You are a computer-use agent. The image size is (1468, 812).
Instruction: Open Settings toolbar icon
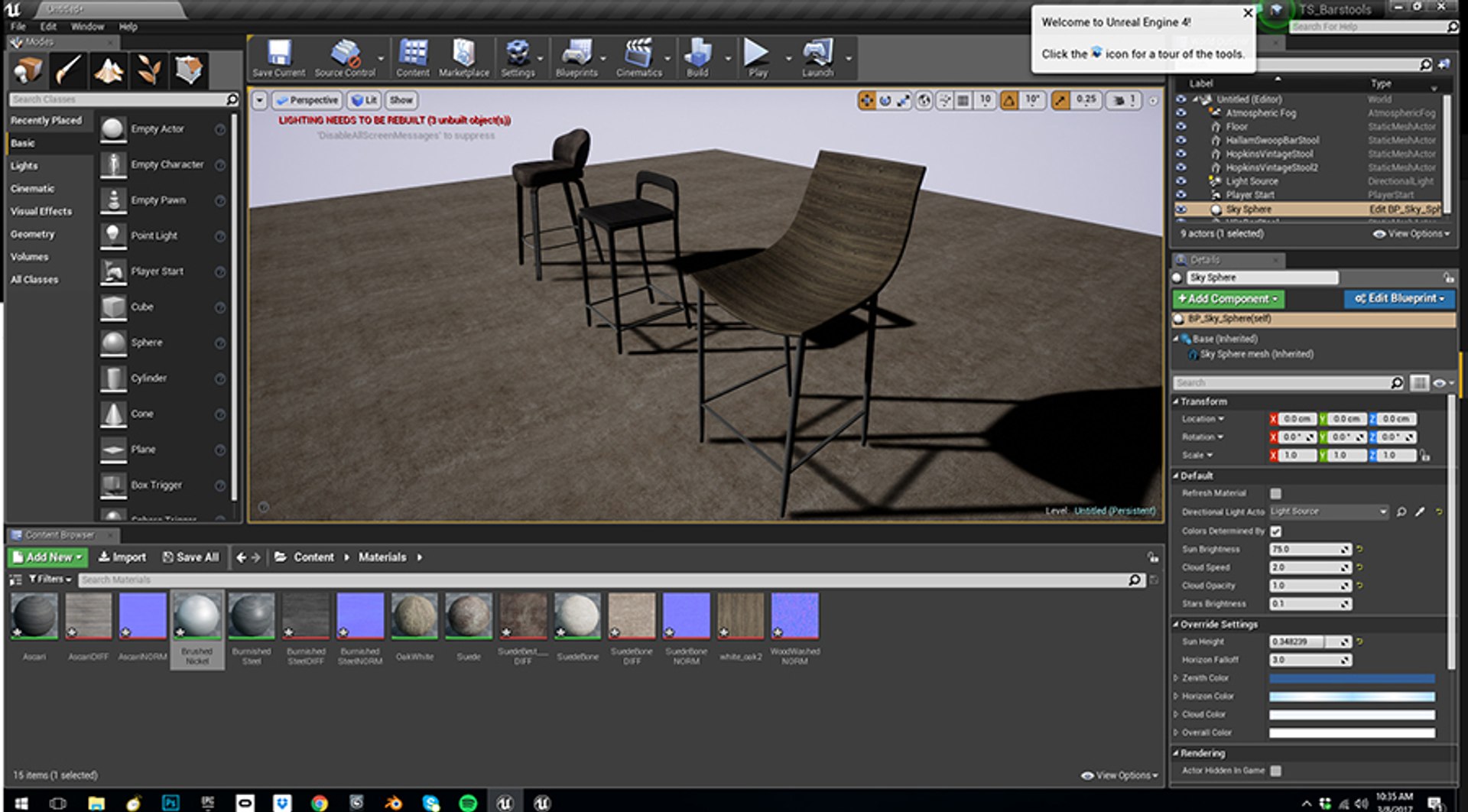(518, 58)
